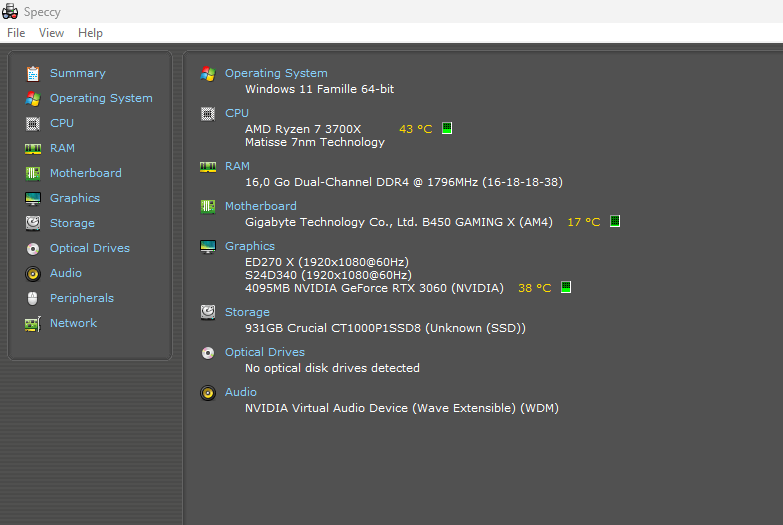Select the CPU section in sidebar
The width and height of the screenshot is (783, 525).
pyautogui.click(x=62, y=123)
